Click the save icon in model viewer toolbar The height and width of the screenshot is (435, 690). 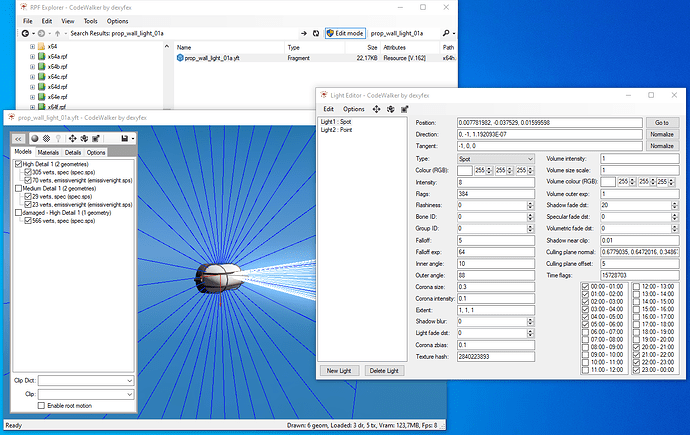tap(123, 137)
